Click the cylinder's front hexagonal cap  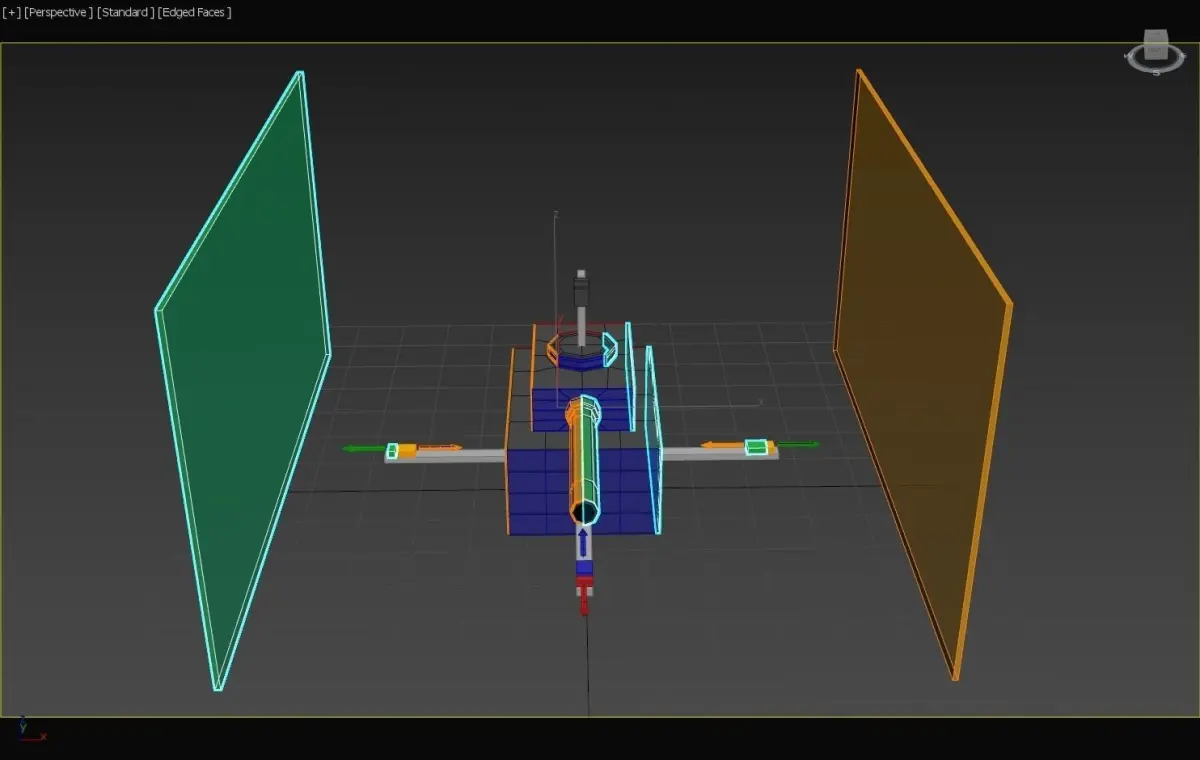(x=585, y=512)
